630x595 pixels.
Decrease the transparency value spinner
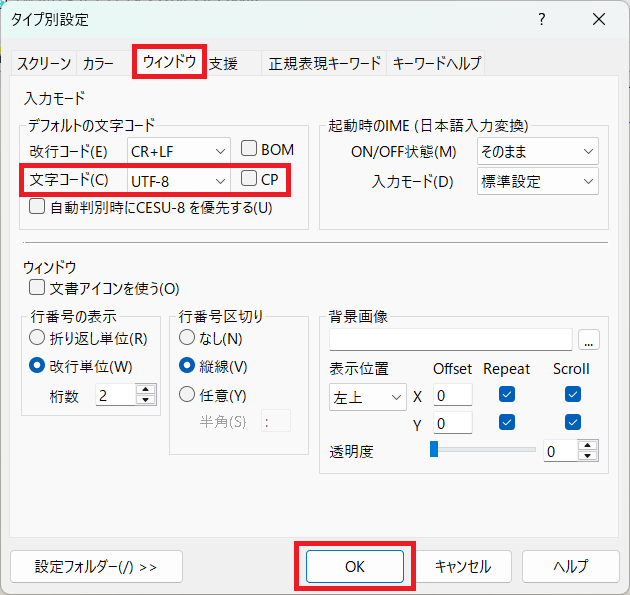pos(588,456)
